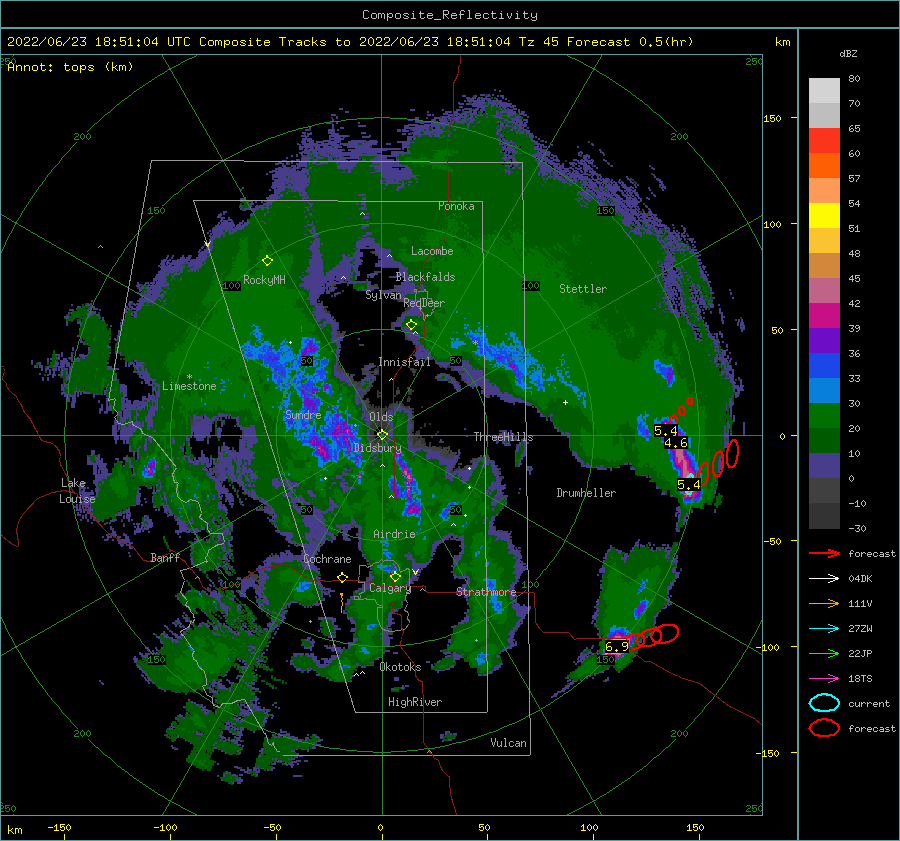Viewport: 900px width, 841px height.
Task: Click the Drumheller city label
Action: click(586, 493)
